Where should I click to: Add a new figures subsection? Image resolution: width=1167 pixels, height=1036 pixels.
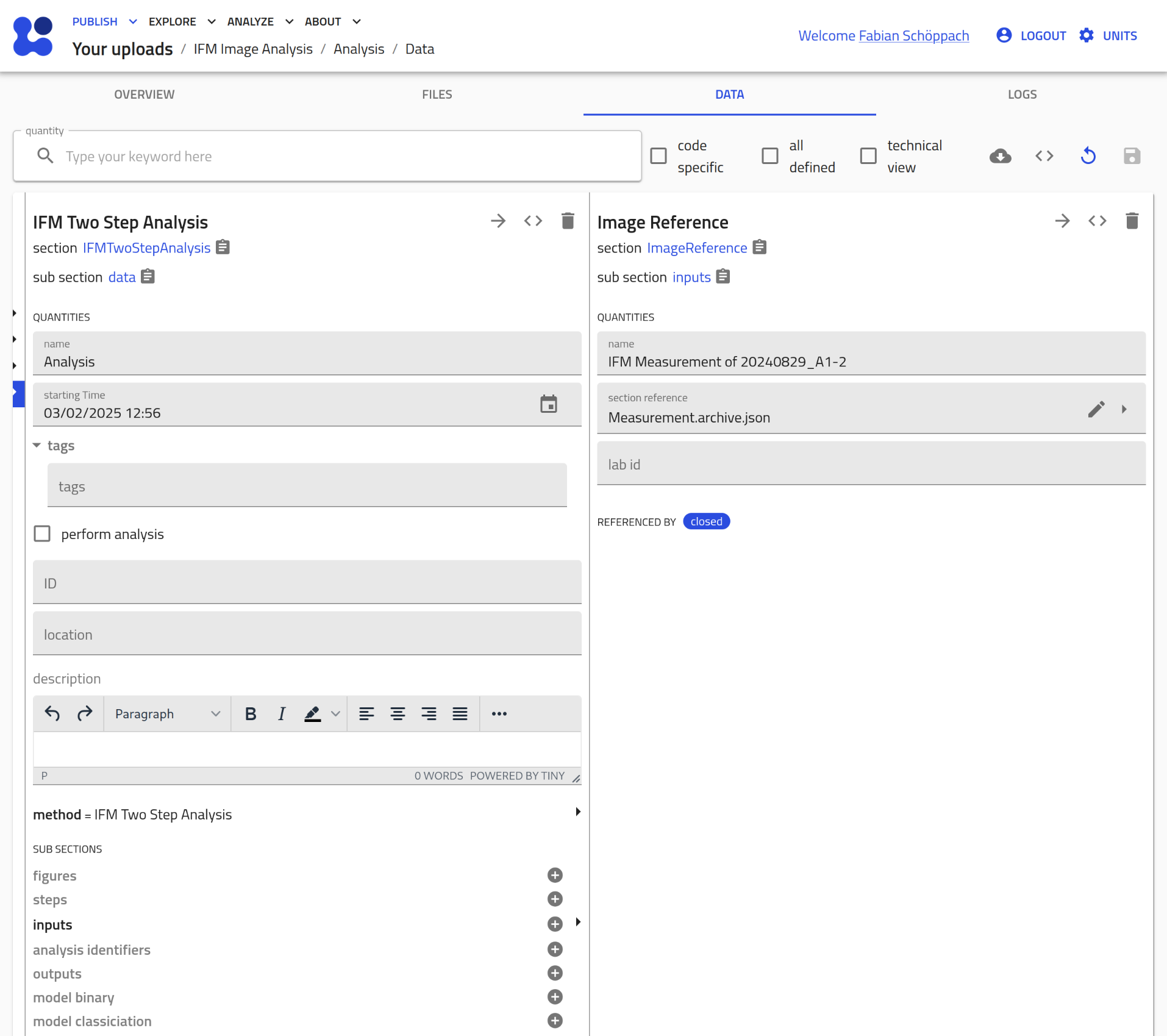click(554, 875)
